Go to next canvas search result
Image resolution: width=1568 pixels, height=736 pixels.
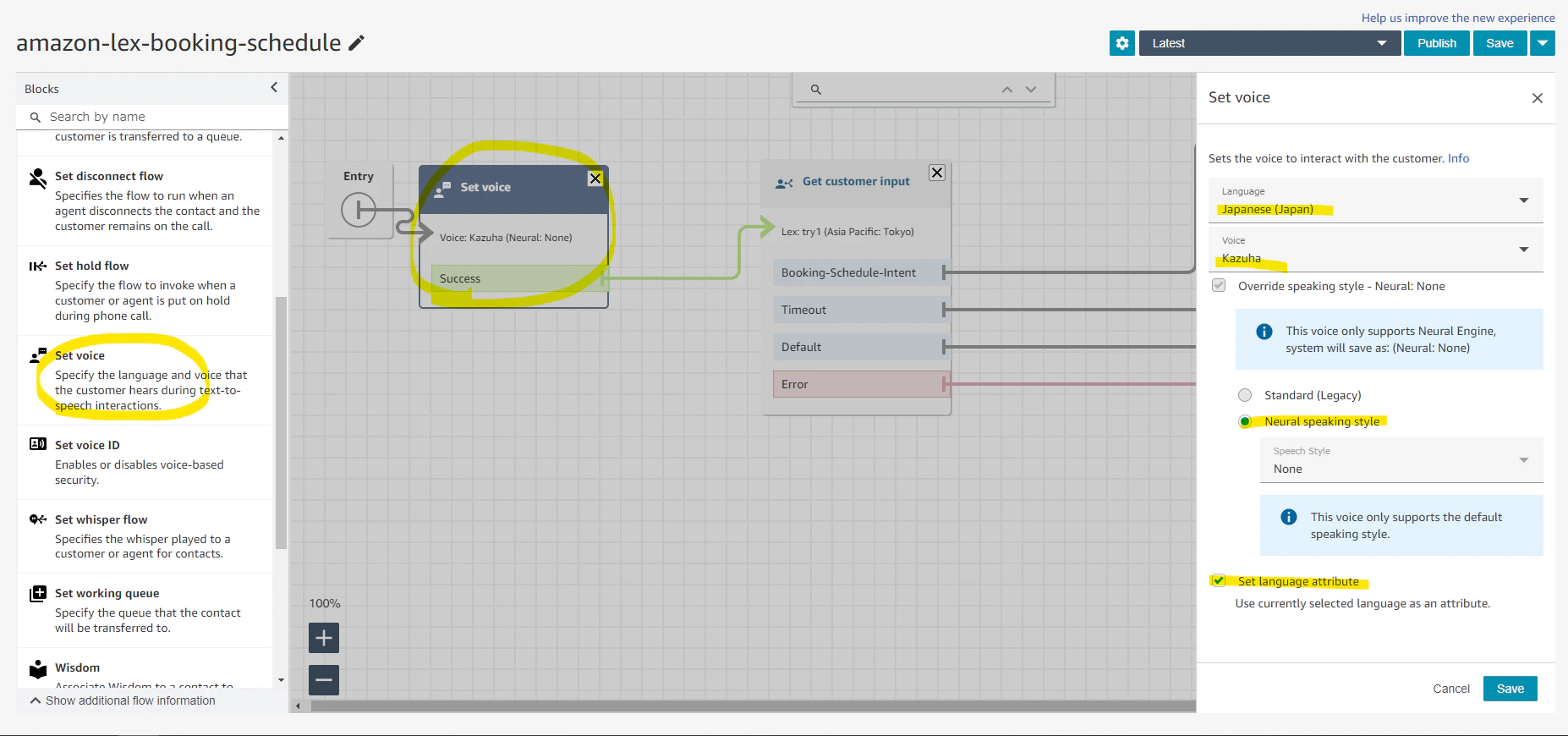1031,90
